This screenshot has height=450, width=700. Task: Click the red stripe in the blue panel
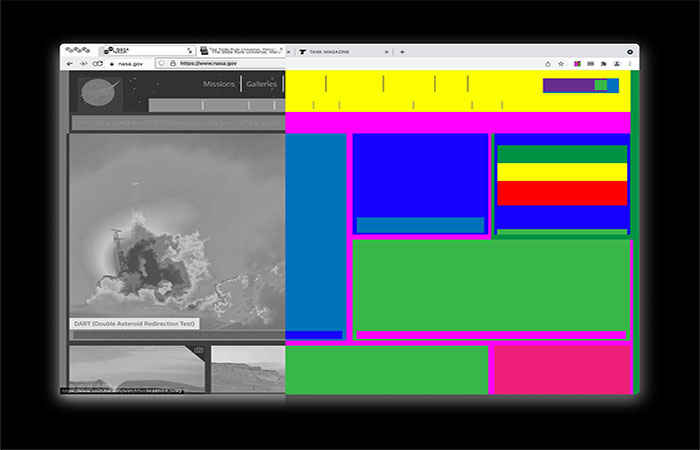(x=561, y=193)
